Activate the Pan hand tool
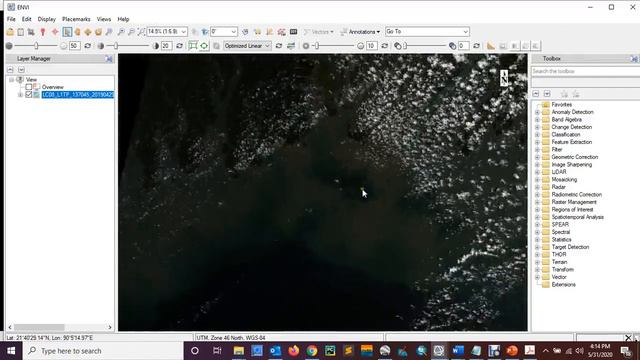Image resolution: width=640 pixels, height=360 pixels. tap(77, 32)
